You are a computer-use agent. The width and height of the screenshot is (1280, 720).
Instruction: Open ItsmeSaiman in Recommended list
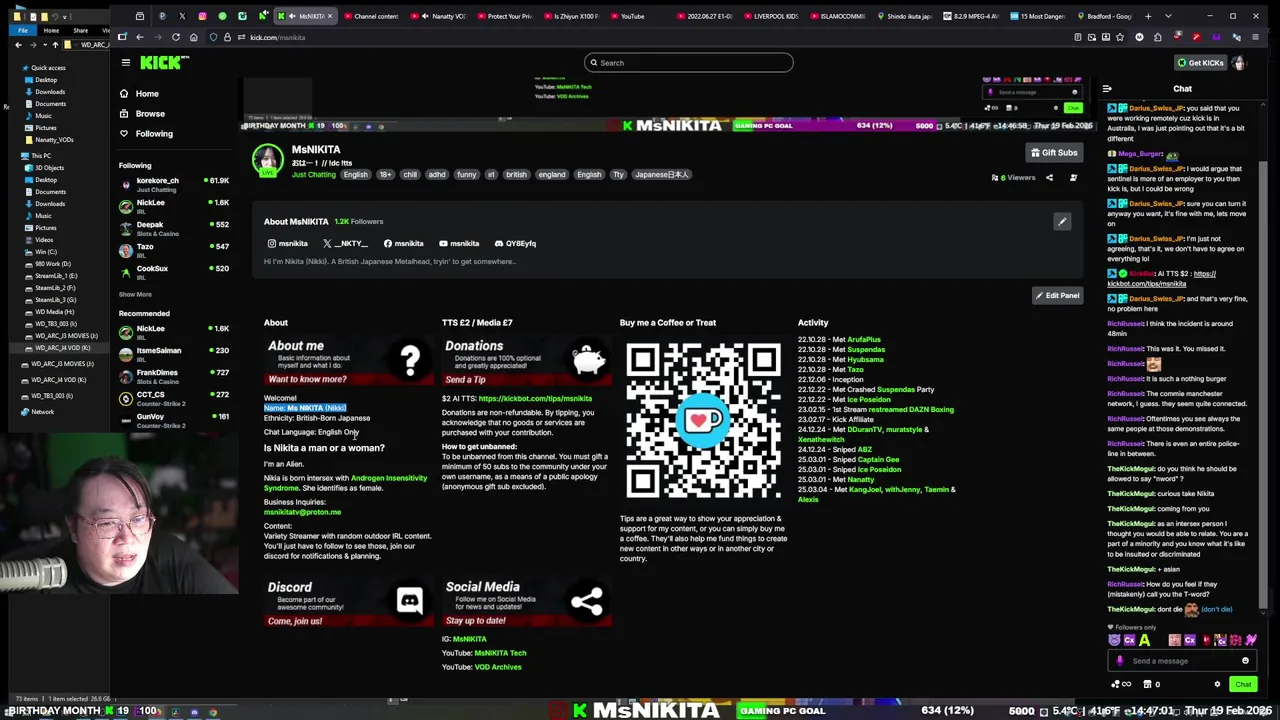pyautogui.click(x=173, y=354)
